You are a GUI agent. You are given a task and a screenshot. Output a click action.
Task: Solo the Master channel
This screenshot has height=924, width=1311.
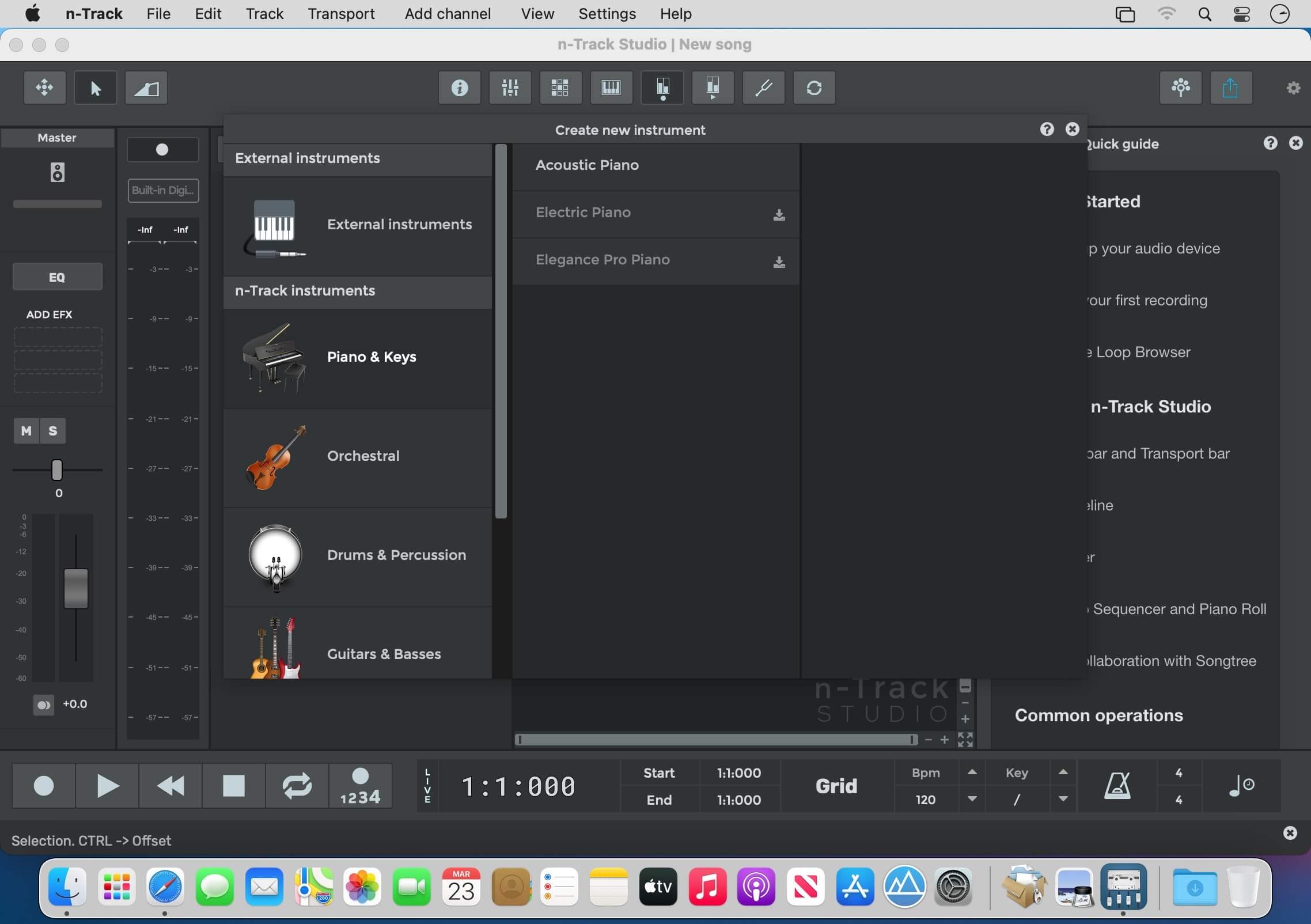pos(53,431)
